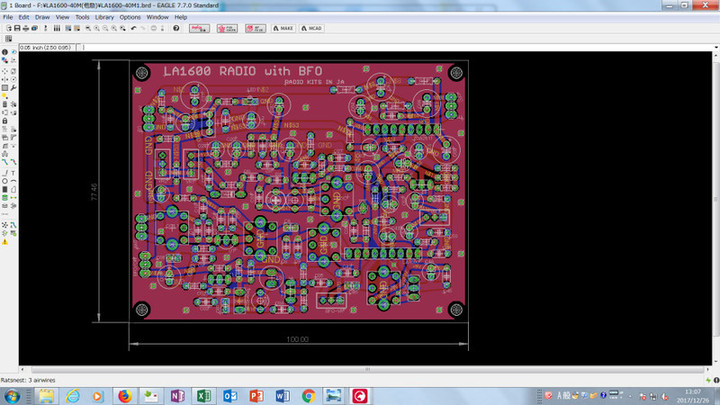Open the Tools menu

pyautogui.click(x=82, y=17)
